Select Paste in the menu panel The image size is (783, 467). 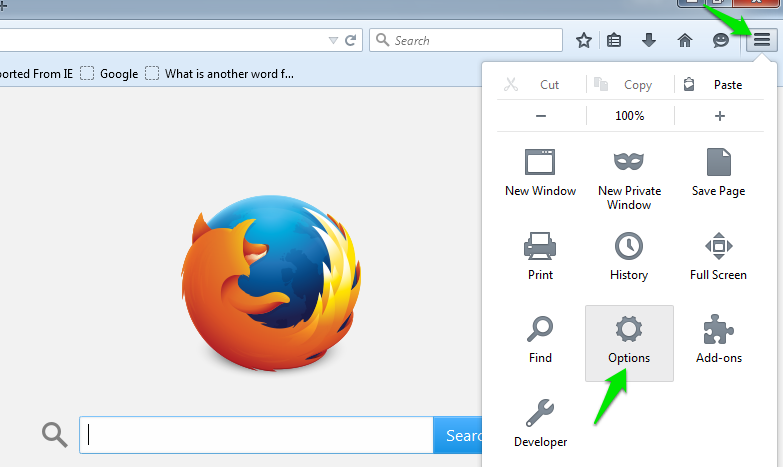pyautogui.click(x=719, y=84)
